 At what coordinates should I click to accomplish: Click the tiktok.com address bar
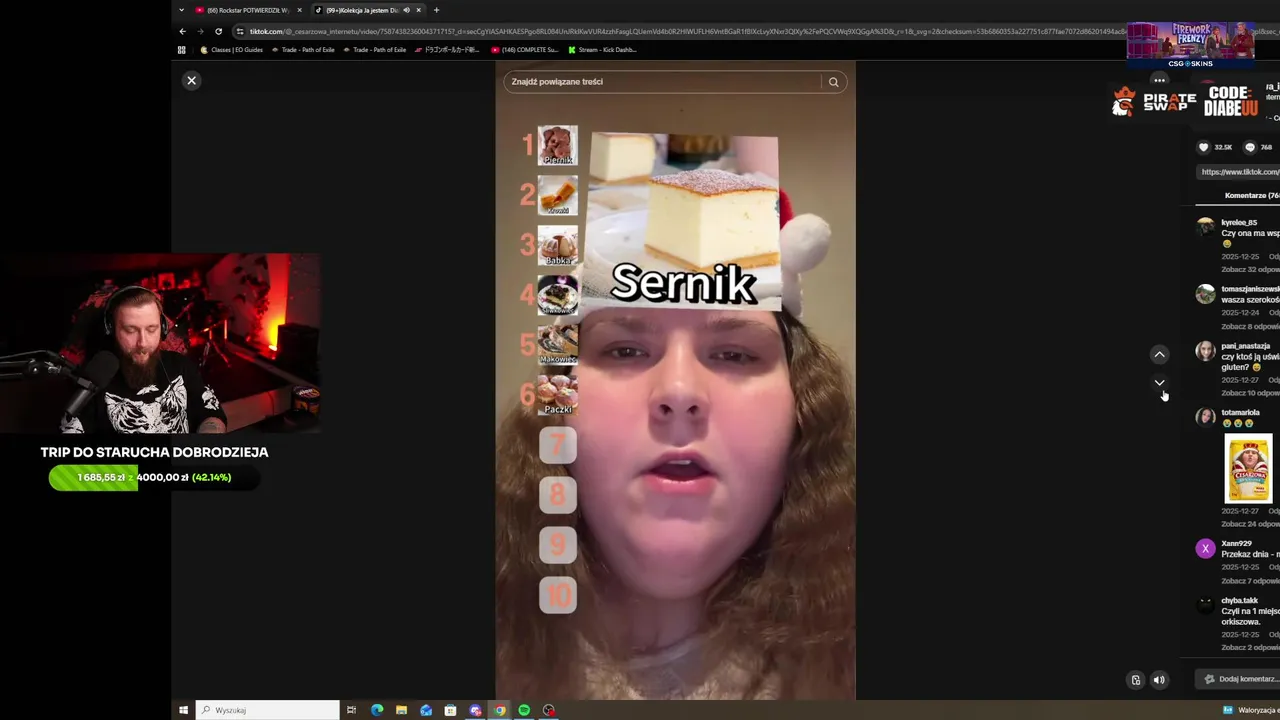point(680,31)
